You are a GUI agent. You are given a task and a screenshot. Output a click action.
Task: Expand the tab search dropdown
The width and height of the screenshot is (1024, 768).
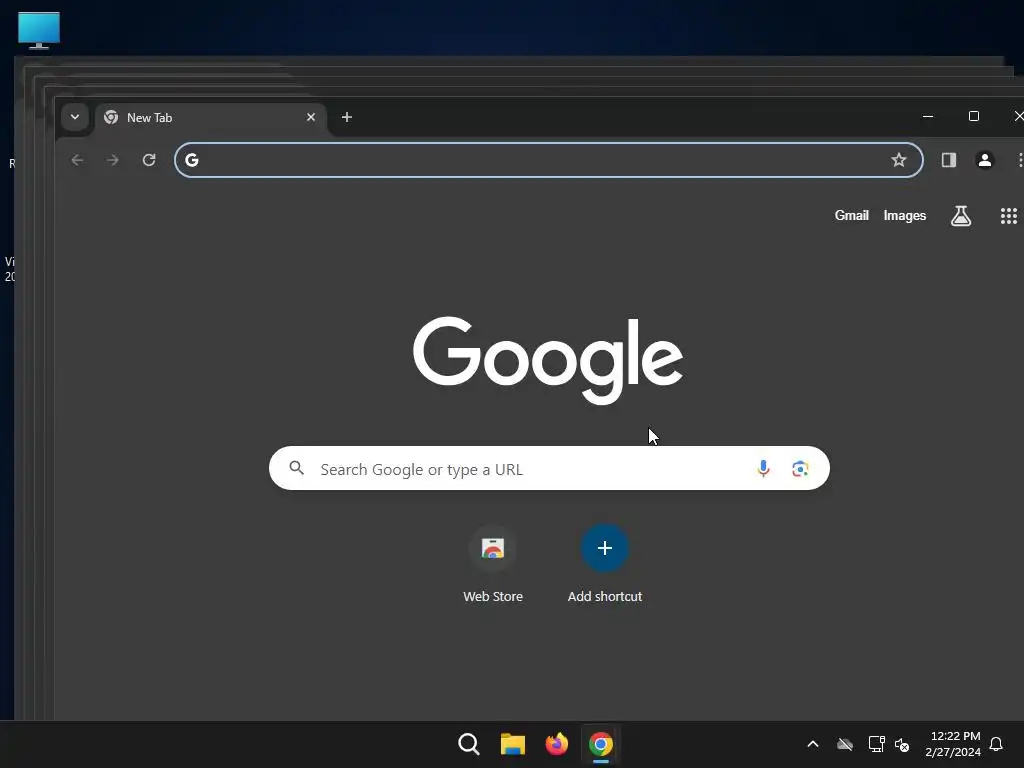75,118
